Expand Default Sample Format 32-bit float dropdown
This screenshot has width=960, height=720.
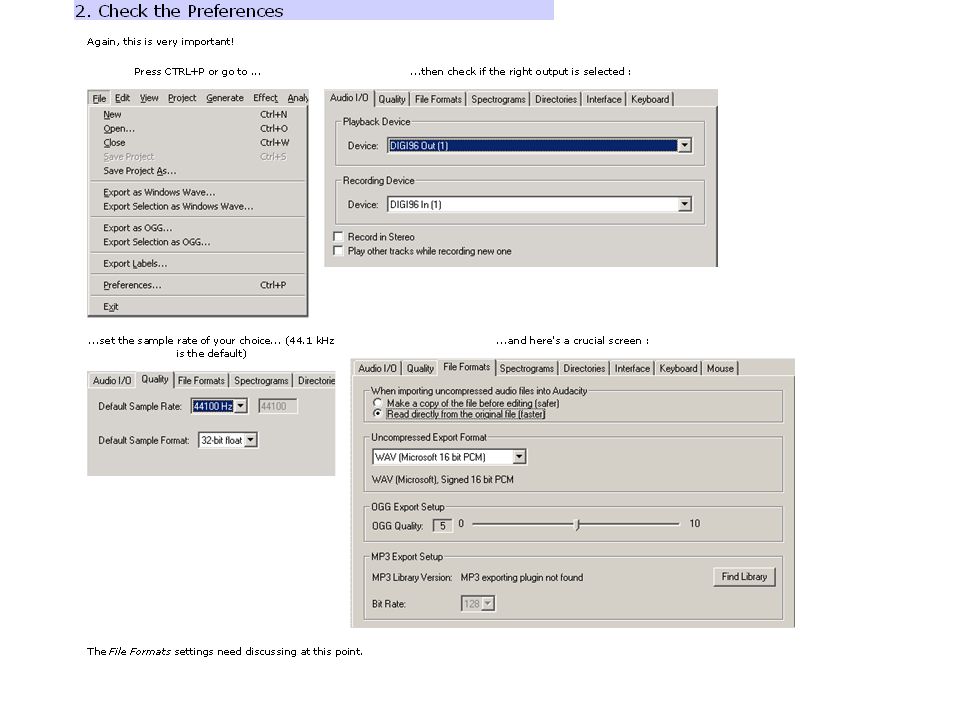250,440
